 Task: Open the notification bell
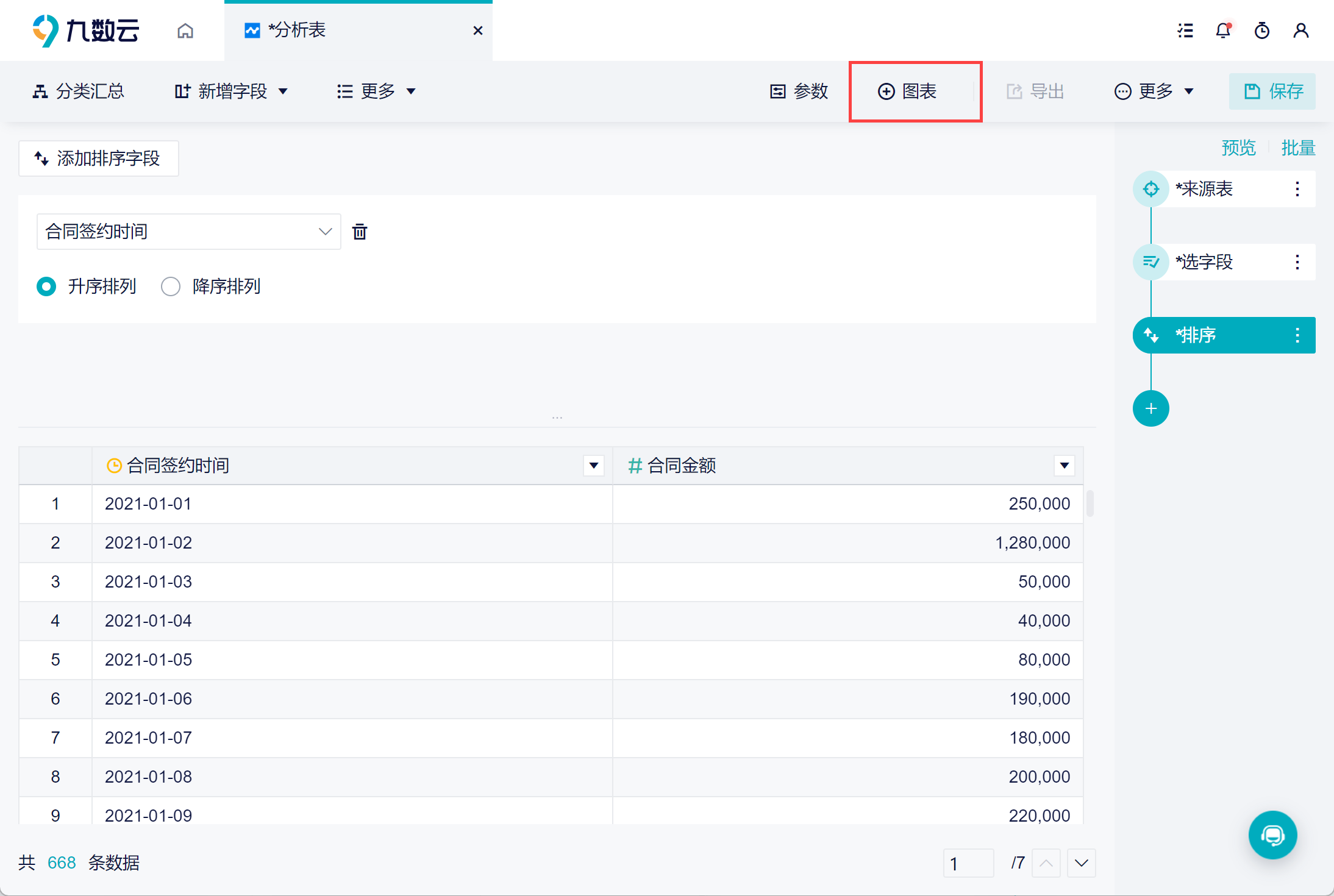tap(1223, 30)
